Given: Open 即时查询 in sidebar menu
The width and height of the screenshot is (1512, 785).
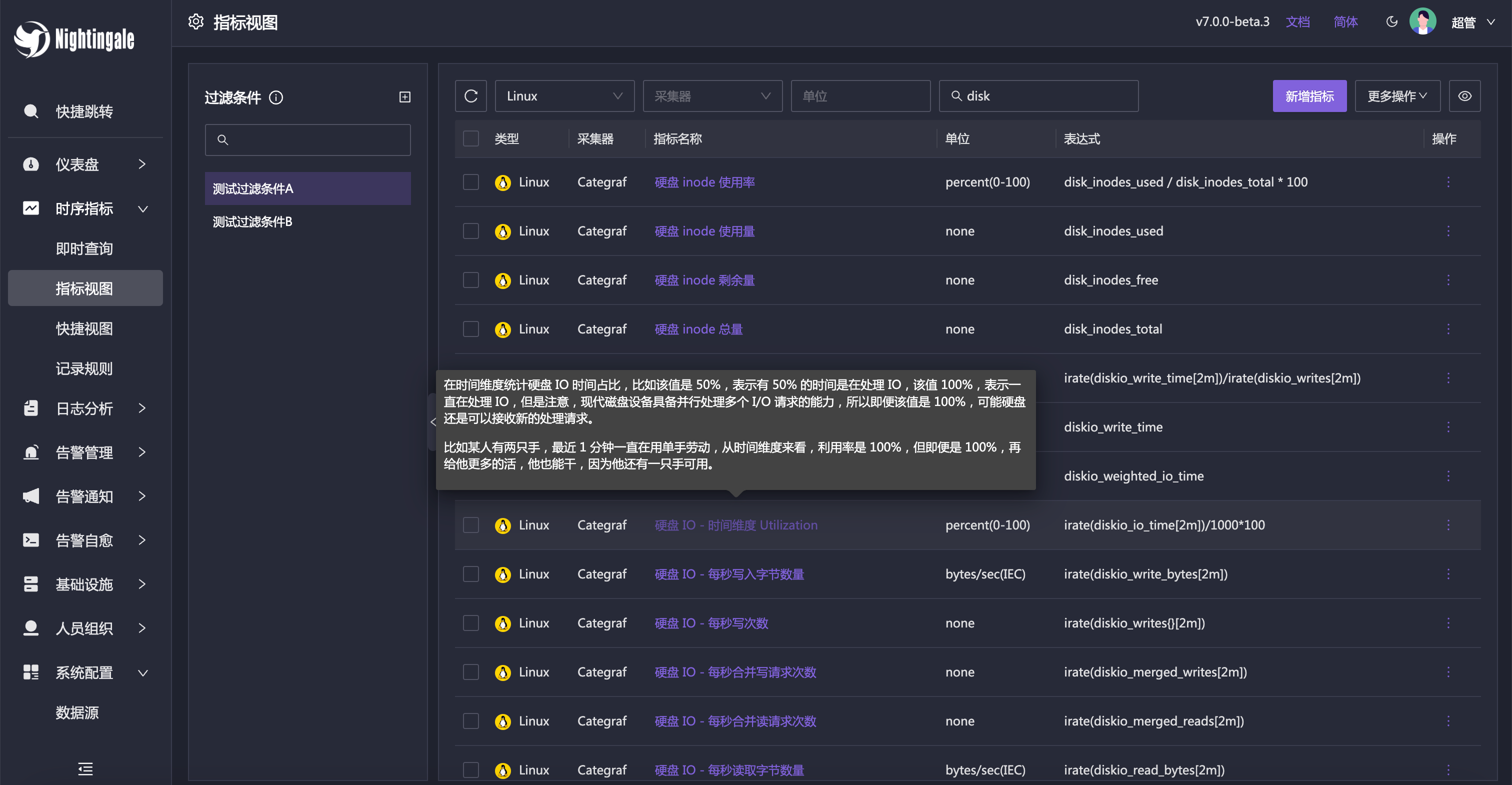Looking at the screenshot, I should (84, 249).
